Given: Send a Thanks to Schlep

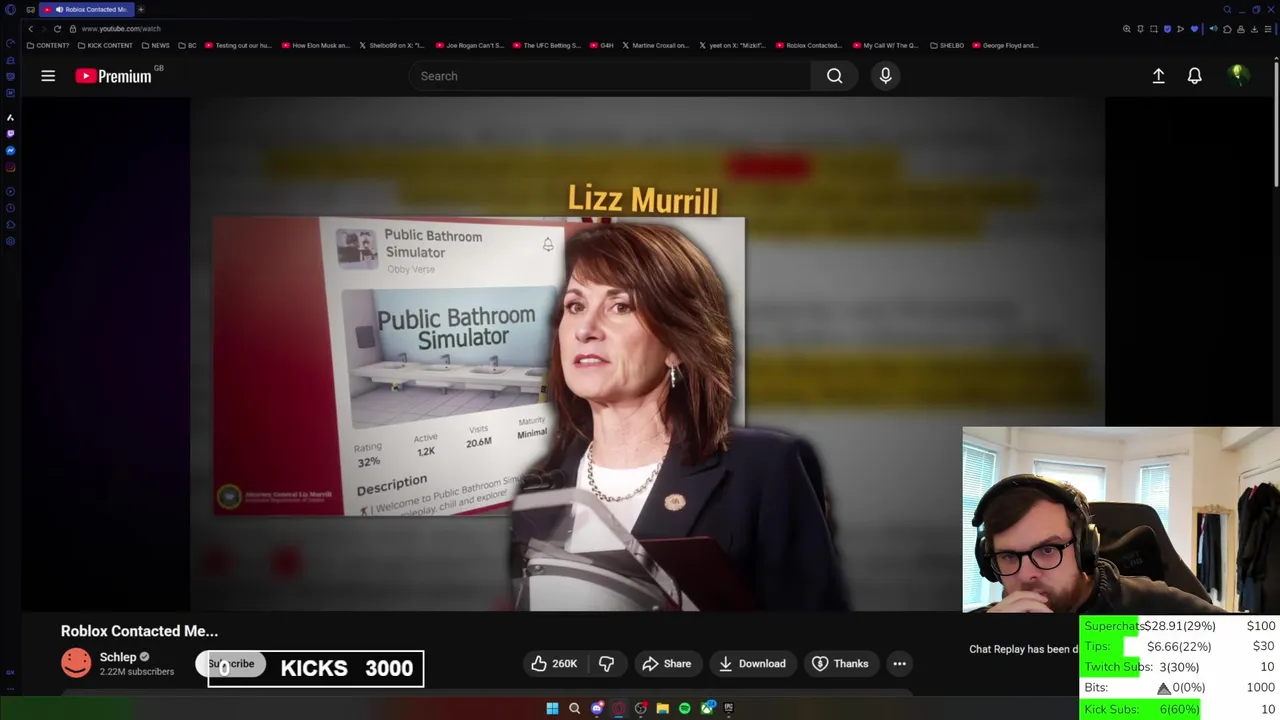Looking at the screenshot, I should [840, 663].
